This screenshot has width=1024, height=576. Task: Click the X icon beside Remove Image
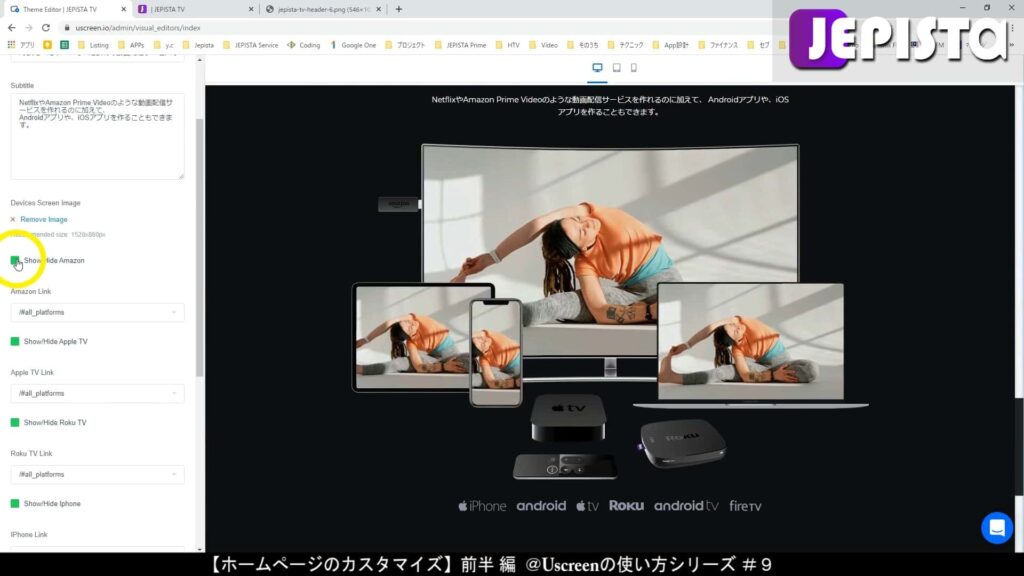[13, 219]
